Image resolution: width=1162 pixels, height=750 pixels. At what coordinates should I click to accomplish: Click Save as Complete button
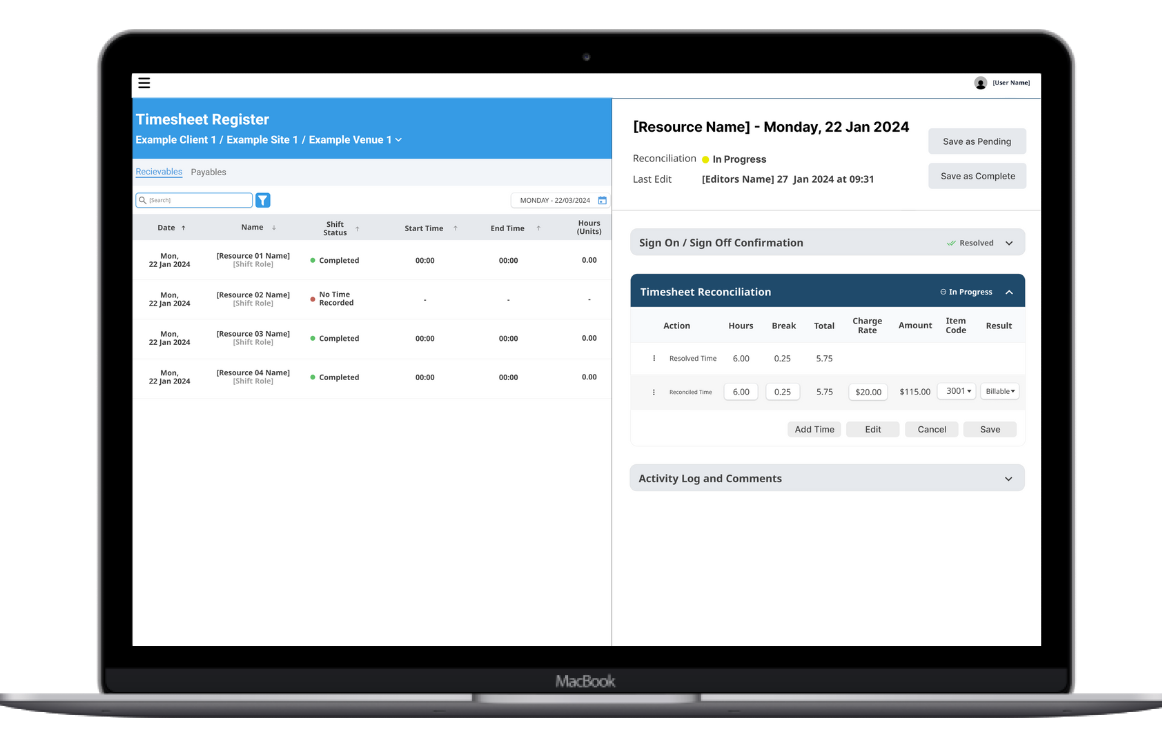tap(977, 176)
